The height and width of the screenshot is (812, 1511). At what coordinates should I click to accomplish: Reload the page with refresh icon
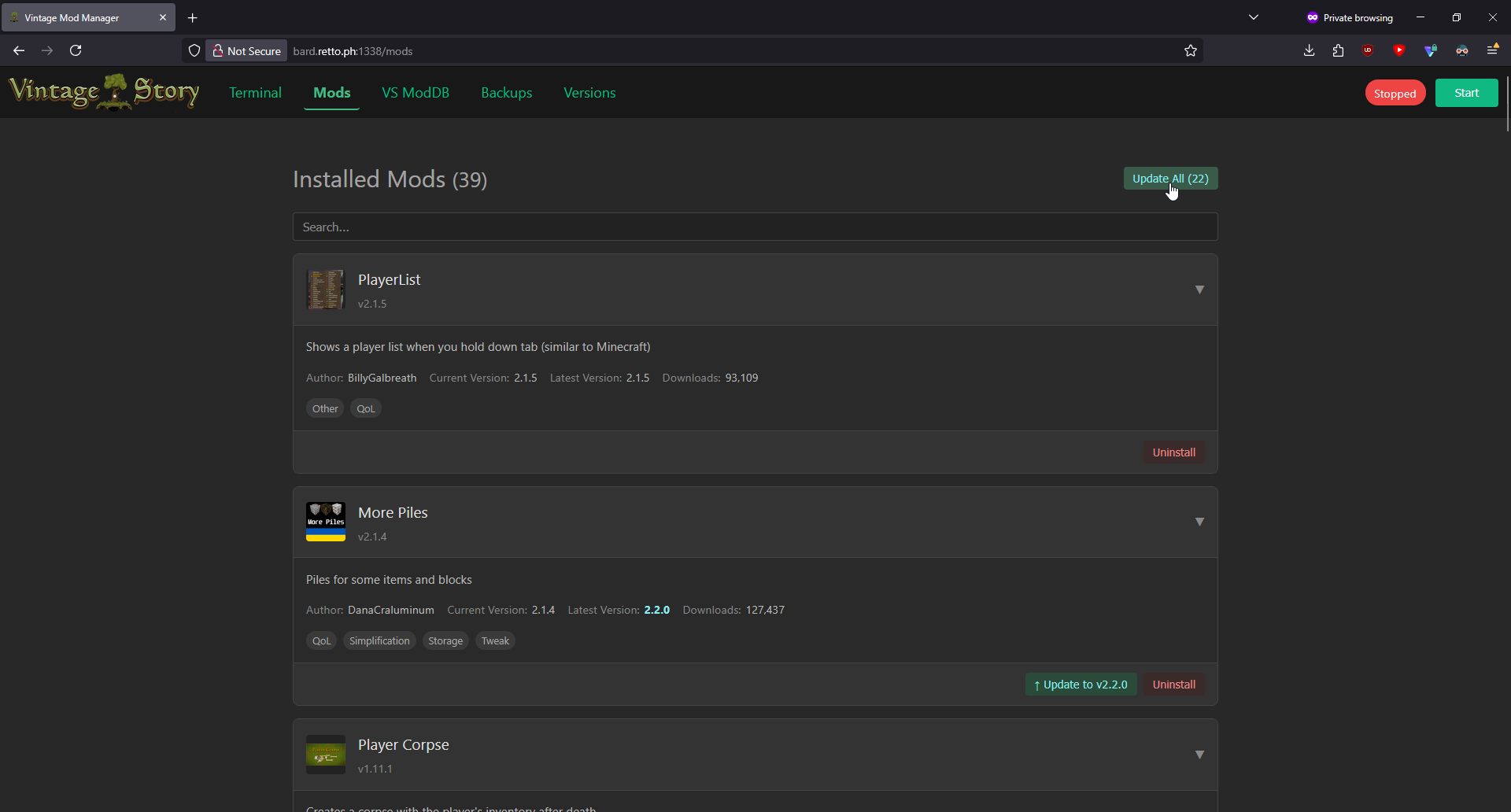76,50
